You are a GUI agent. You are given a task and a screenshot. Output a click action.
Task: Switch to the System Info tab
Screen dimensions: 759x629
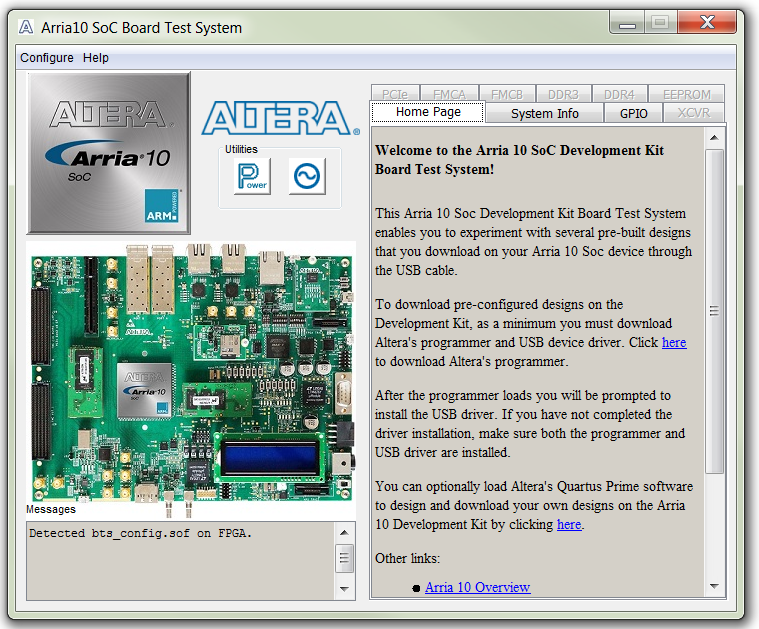point(545,113)
